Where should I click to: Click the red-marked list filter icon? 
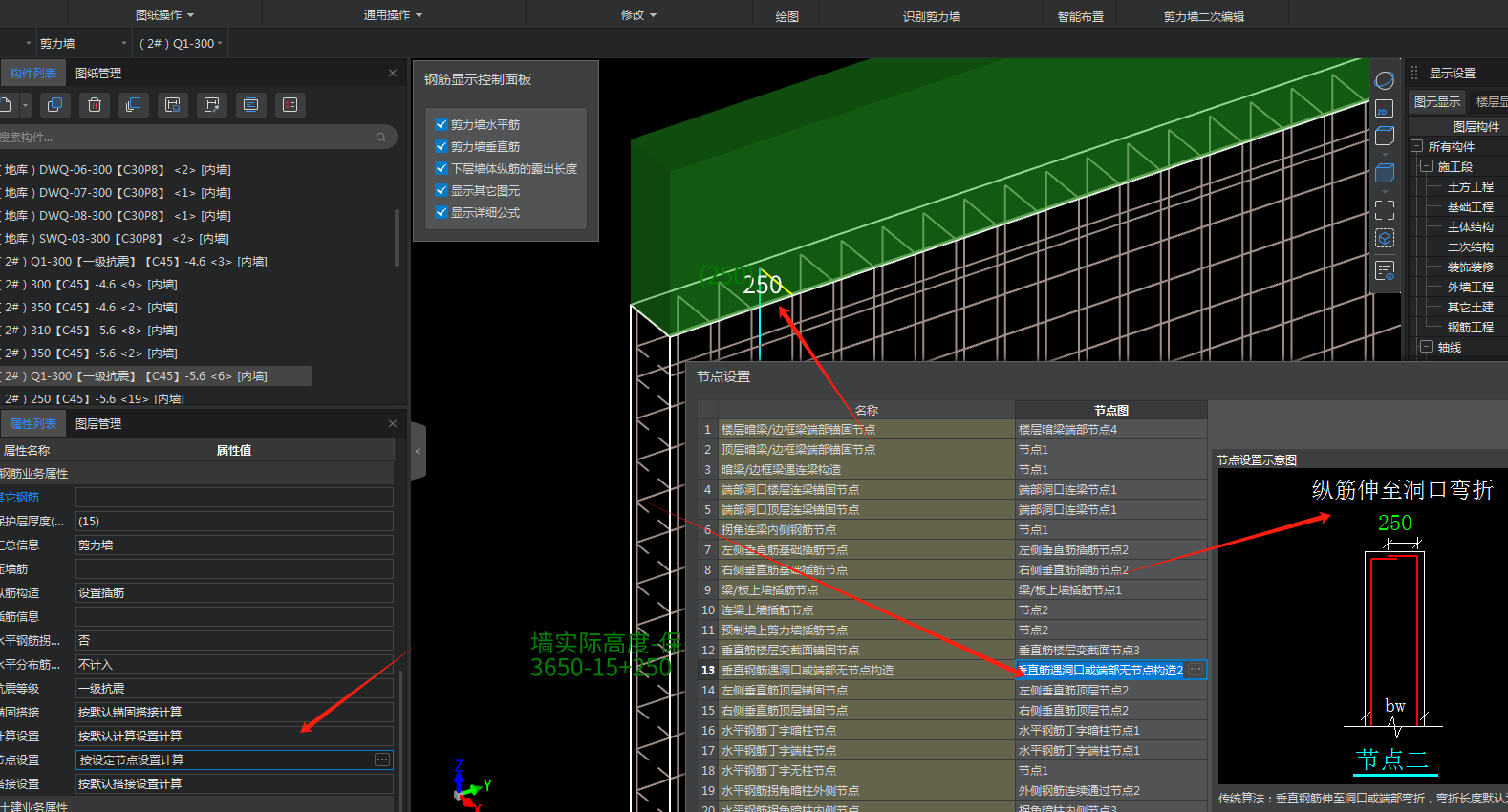click(291, 105)
